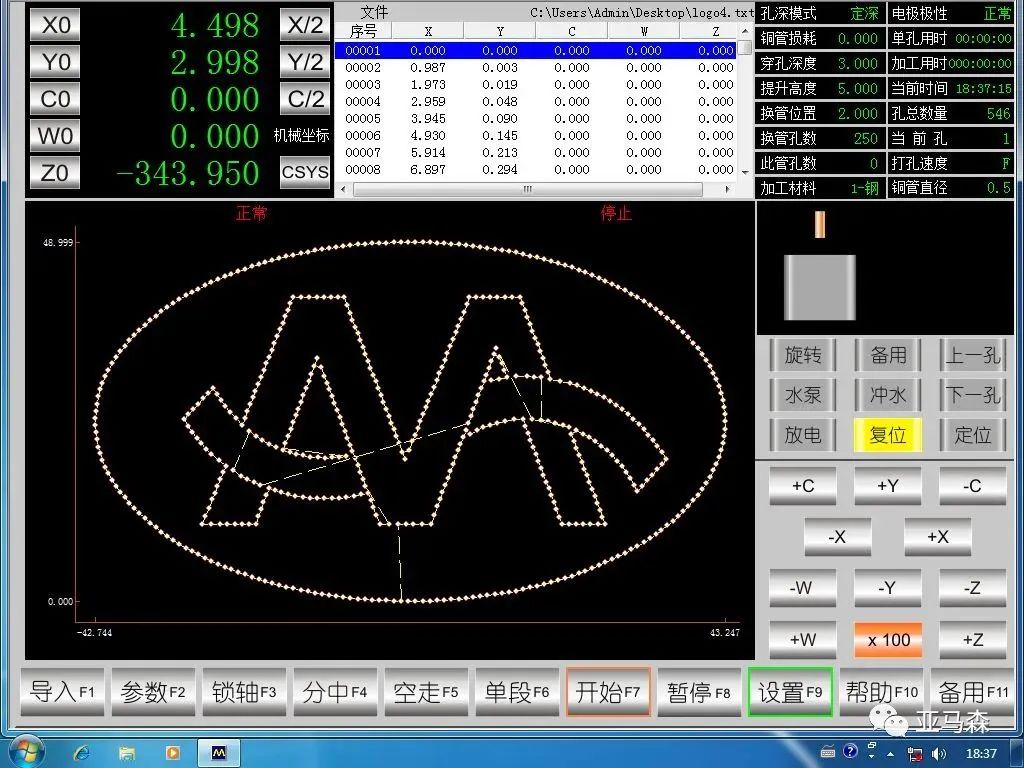1024x768 pixels.
Task: Toggle 单段 F6 single-block mode
Action: tap(517, 692)
